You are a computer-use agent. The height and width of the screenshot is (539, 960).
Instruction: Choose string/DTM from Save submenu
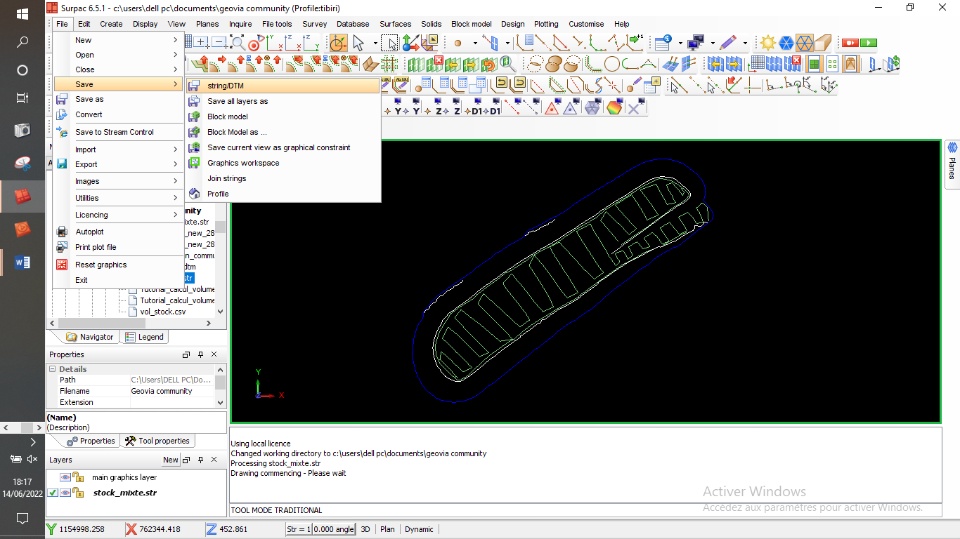point(283,86)
